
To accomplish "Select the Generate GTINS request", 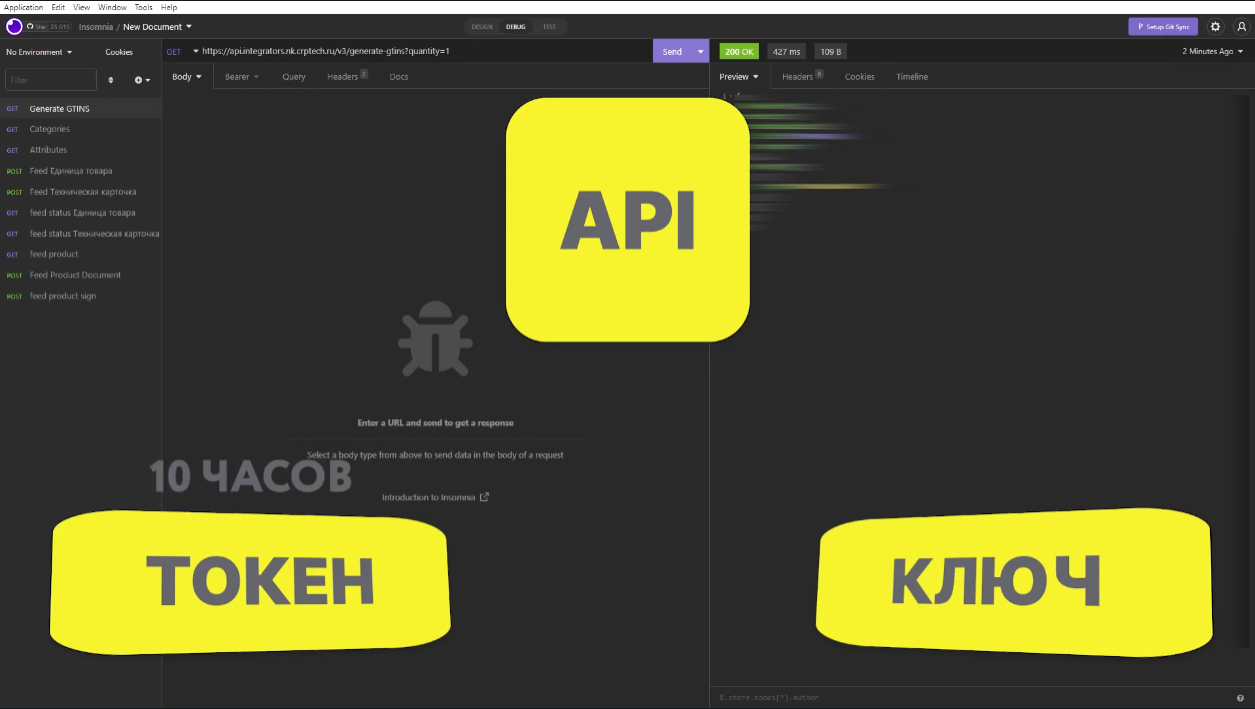I will point(81,108).
